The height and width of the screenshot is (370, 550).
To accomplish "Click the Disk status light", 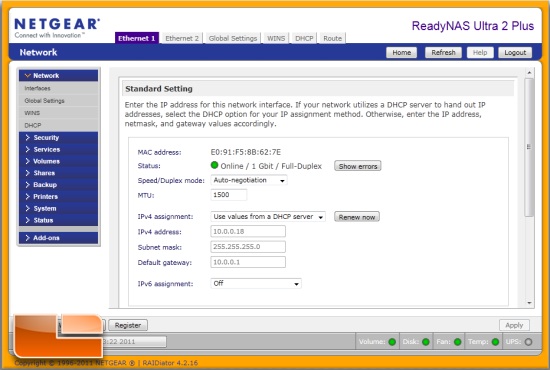I will click(425, 342).
